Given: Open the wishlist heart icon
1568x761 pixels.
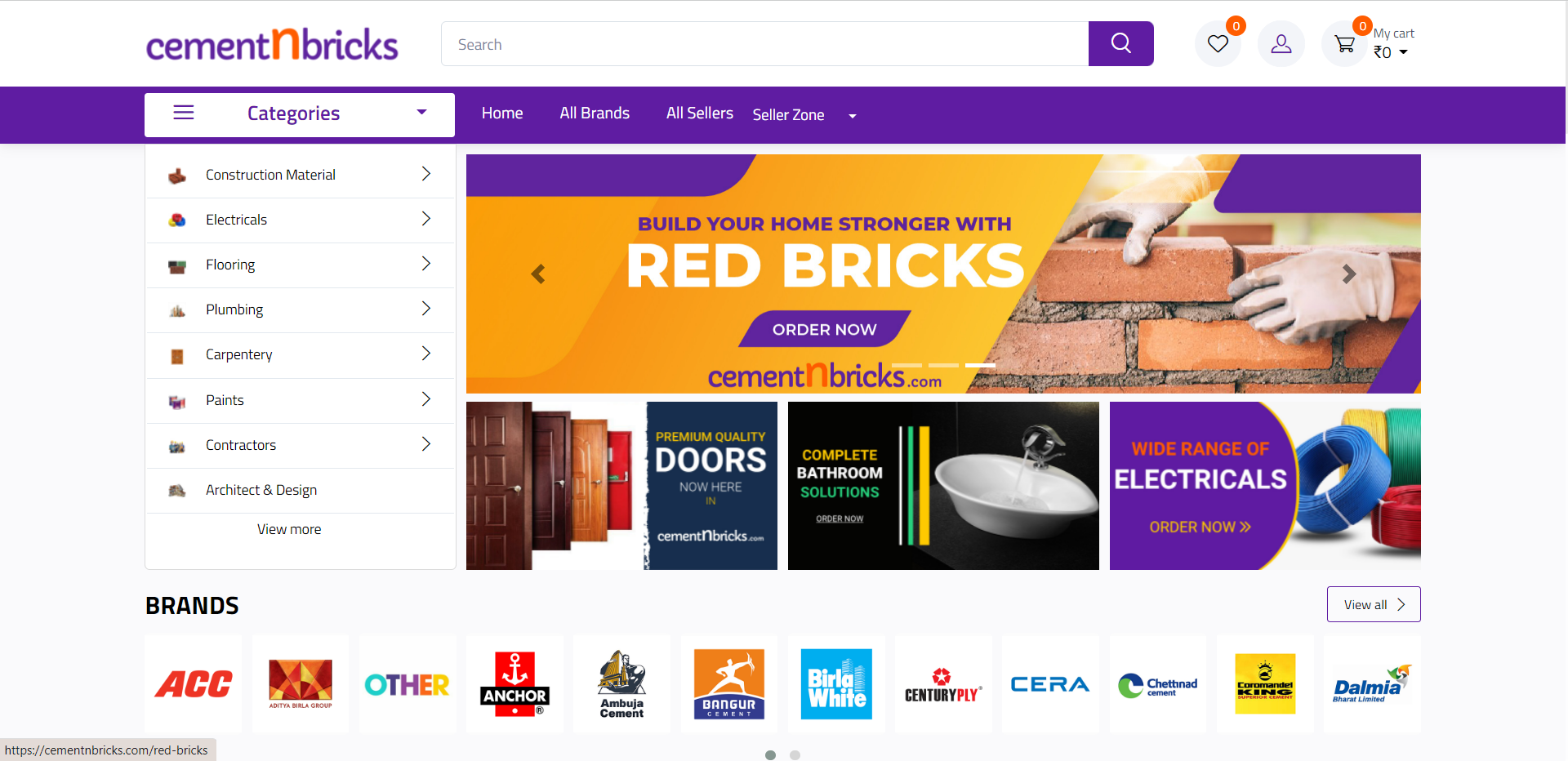Looking at the screenshot, I should (x=1218, y=43).
